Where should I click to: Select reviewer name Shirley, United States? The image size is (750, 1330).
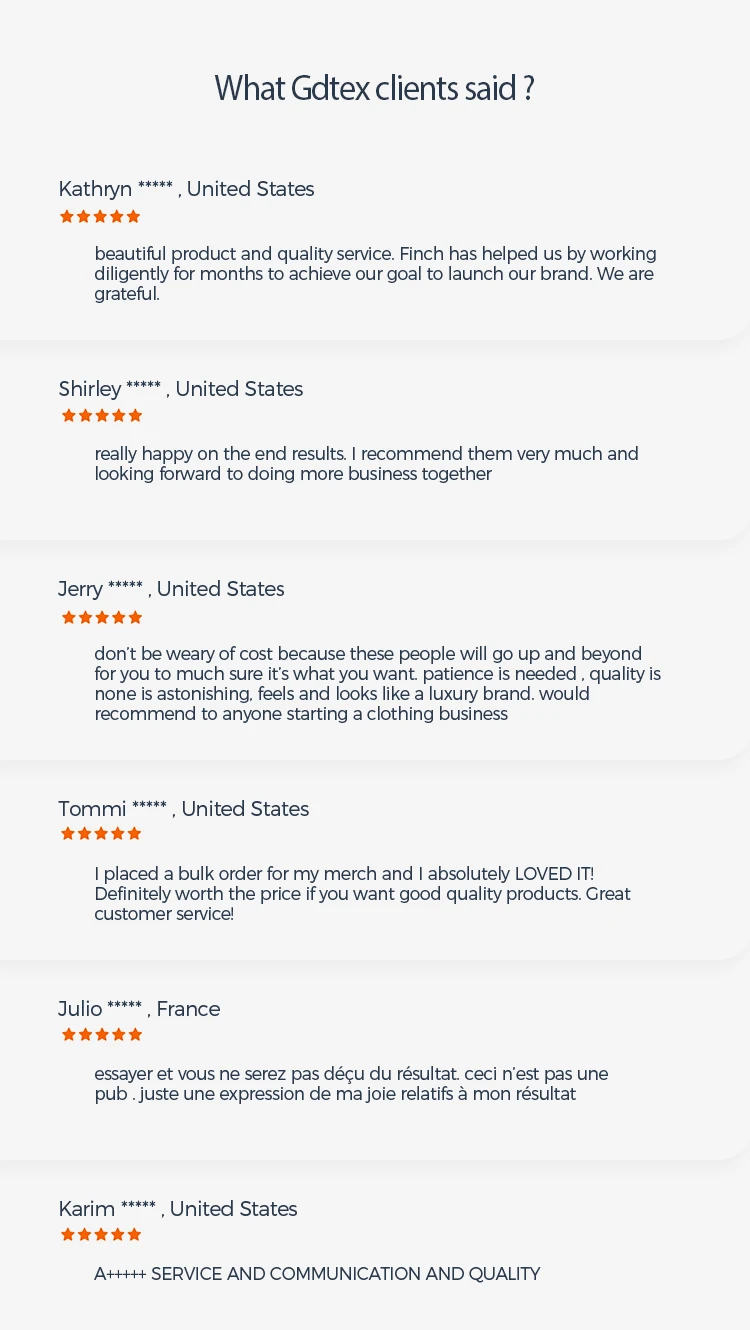coord(180,389)
